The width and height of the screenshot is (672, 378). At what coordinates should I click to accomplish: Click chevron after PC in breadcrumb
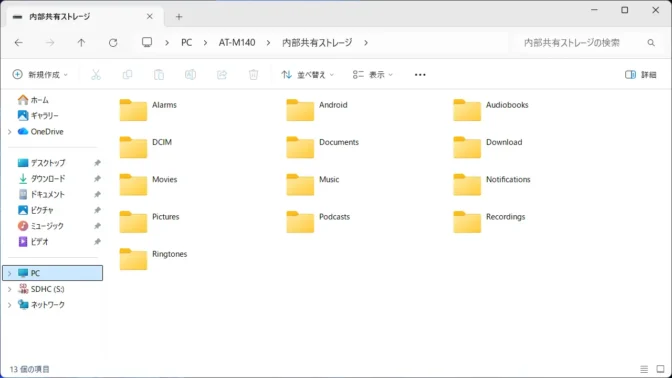pyautogui.click(x=205, y=42)
